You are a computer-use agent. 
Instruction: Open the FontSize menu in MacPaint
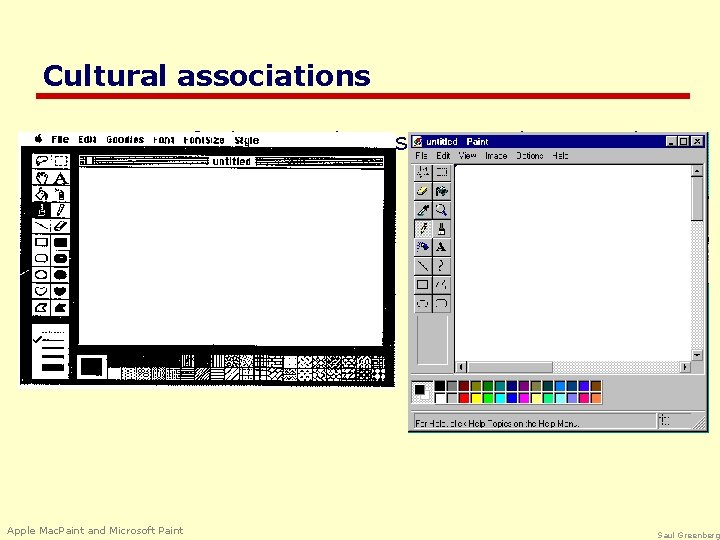click(x=203, y=140)
